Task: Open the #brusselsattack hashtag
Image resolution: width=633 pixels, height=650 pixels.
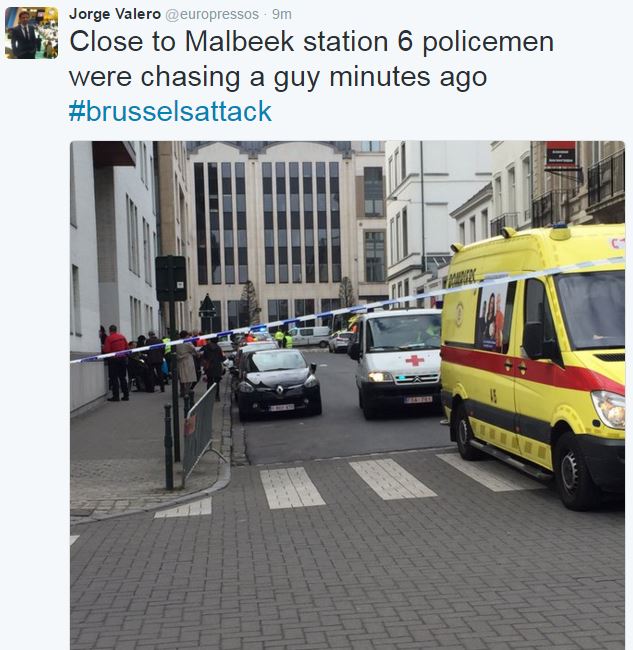Action: coord(170,111)
